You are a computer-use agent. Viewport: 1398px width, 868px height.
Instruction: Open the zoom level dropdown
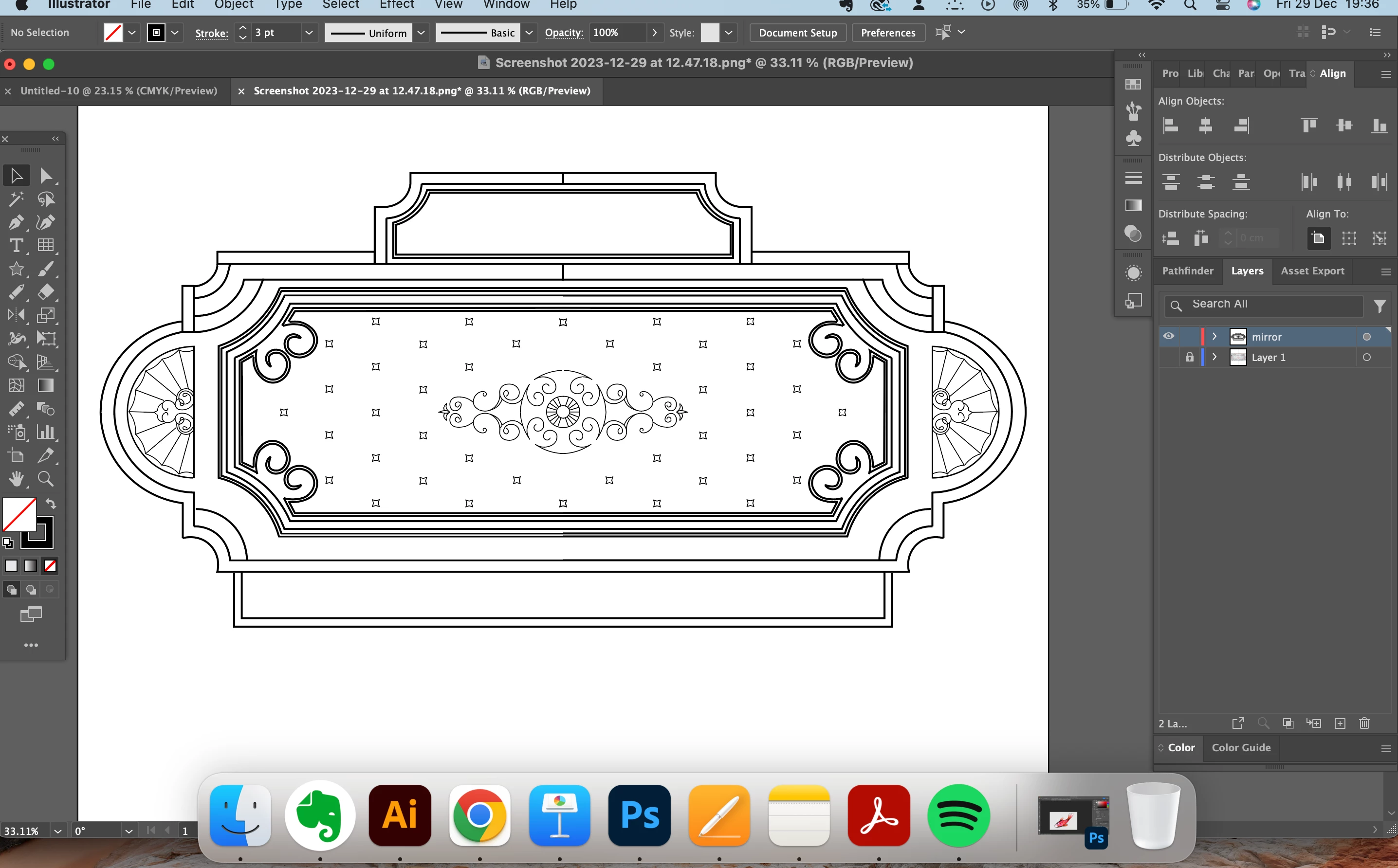[57, 831]
